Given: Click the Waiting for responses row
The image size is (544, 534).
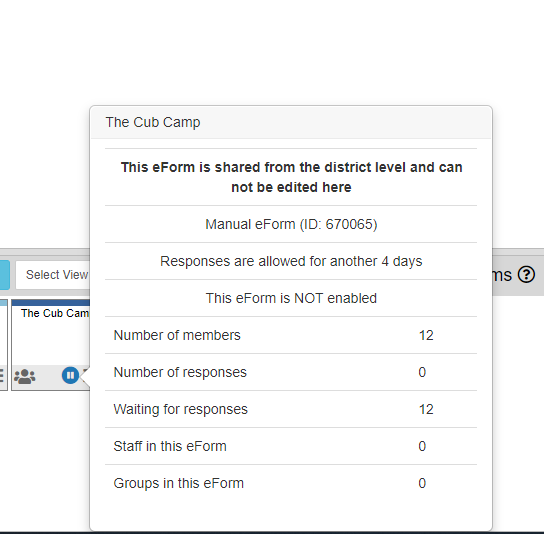Looking at the screenshot, I should [x=291, y=409].
